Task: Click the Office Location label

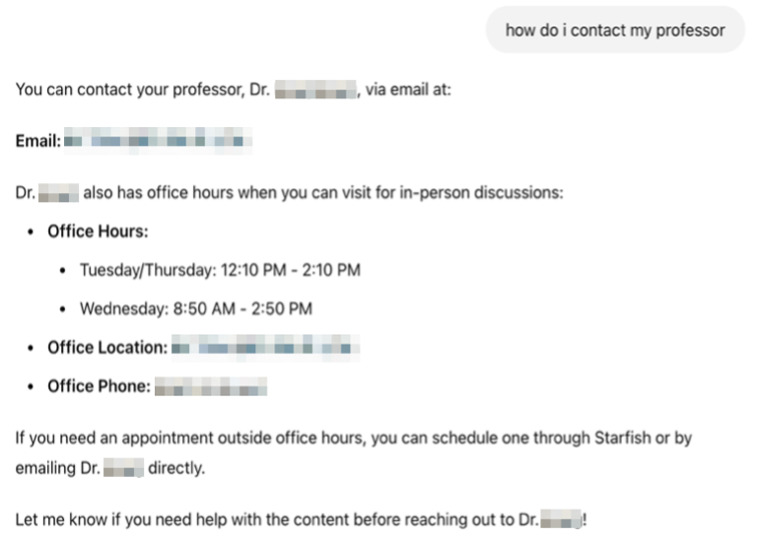Action: pos(107,348)
